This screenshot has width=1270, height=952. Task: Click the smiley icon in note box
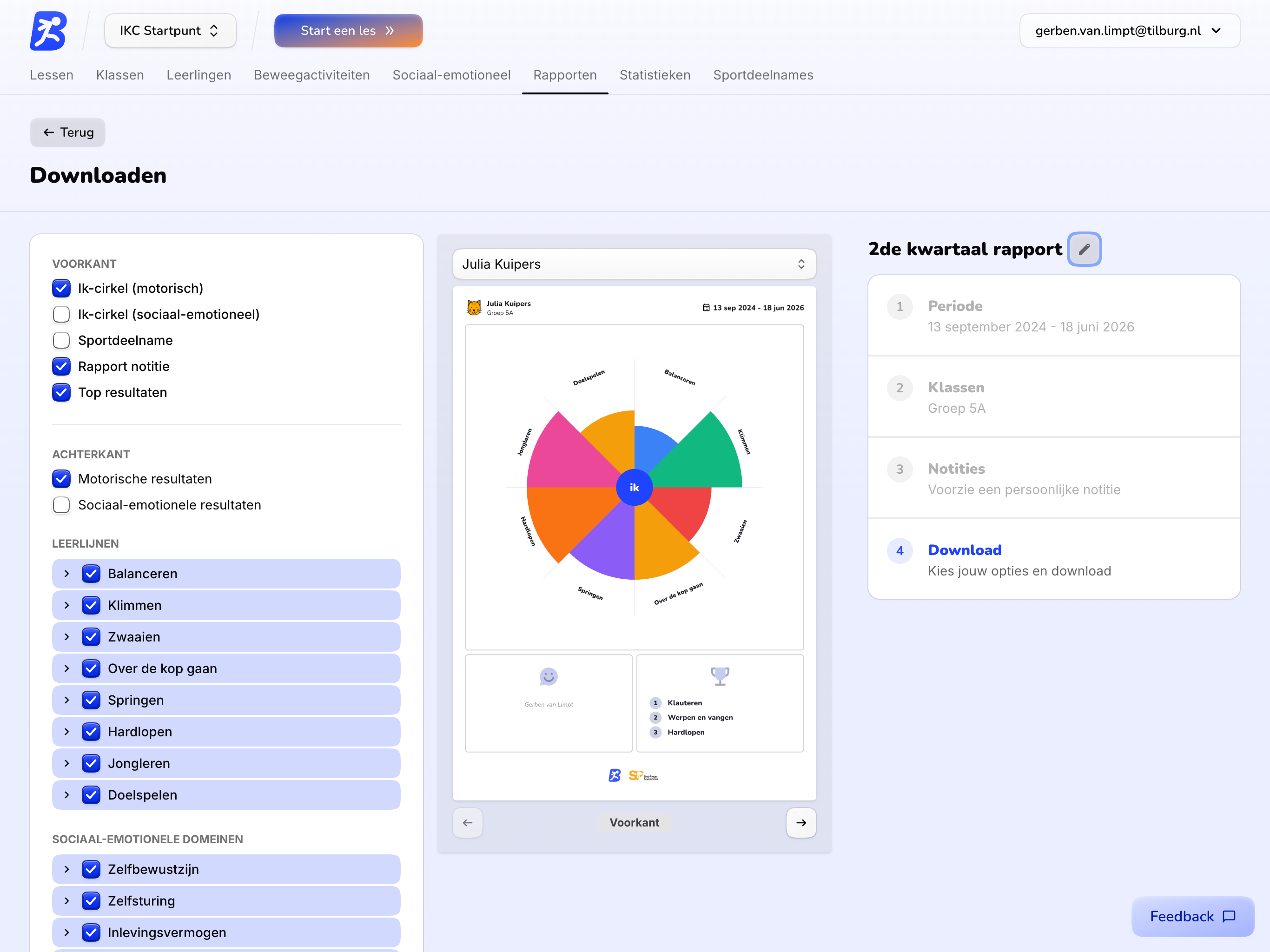pyautogui.click(x=549, y=676)
